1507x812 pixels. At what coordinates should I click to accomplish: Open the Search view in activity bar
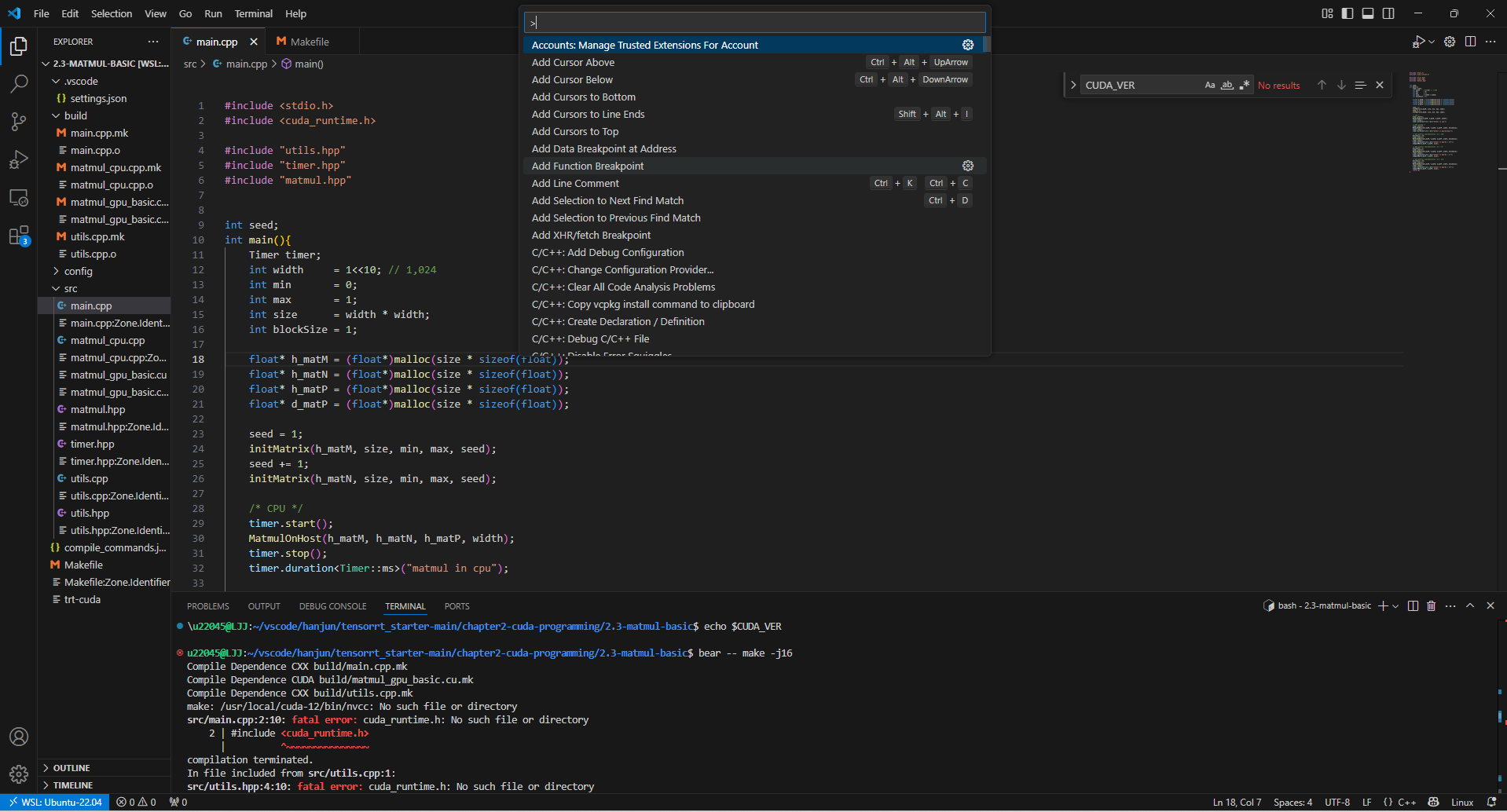coord(19,83)
